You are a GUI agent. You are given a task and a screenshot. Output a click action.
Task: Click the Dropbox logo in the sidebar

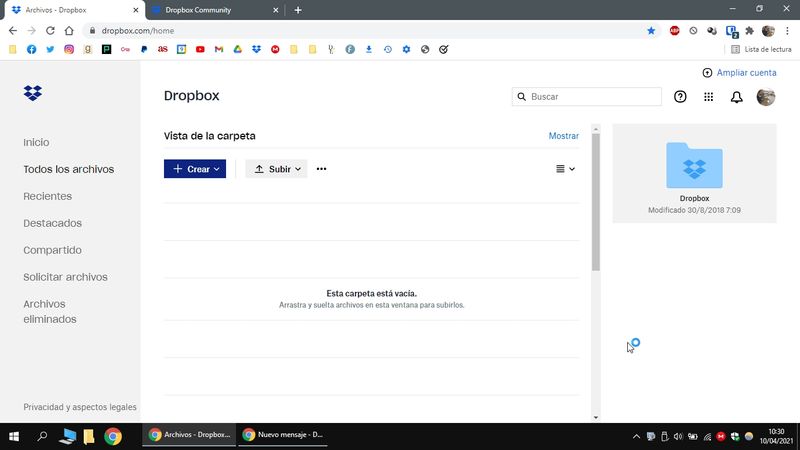point(33,93)
